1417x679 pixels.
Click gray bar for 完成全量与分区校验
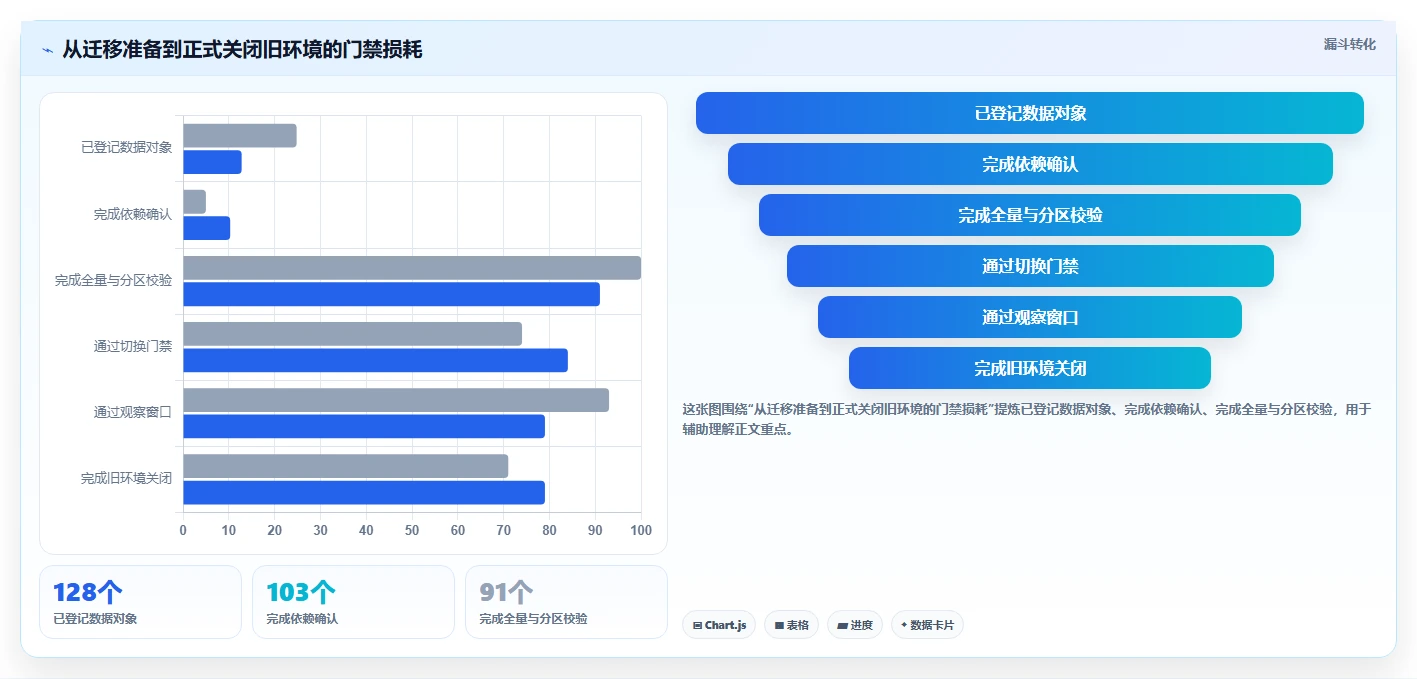point(412,268)
